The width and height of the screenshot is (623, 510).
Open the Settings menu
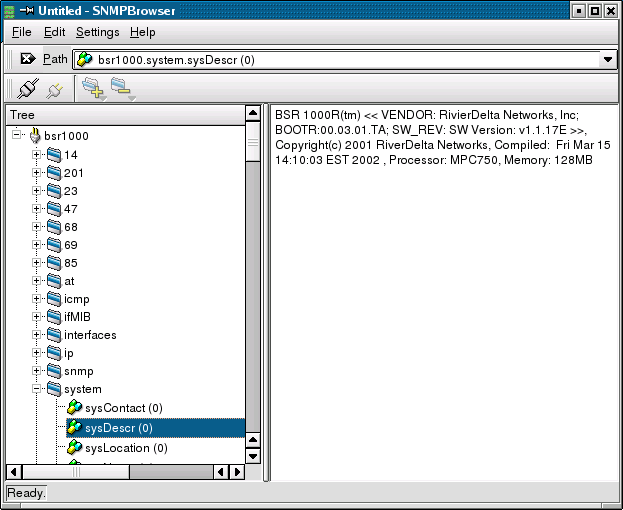click(x=98, y=32)
